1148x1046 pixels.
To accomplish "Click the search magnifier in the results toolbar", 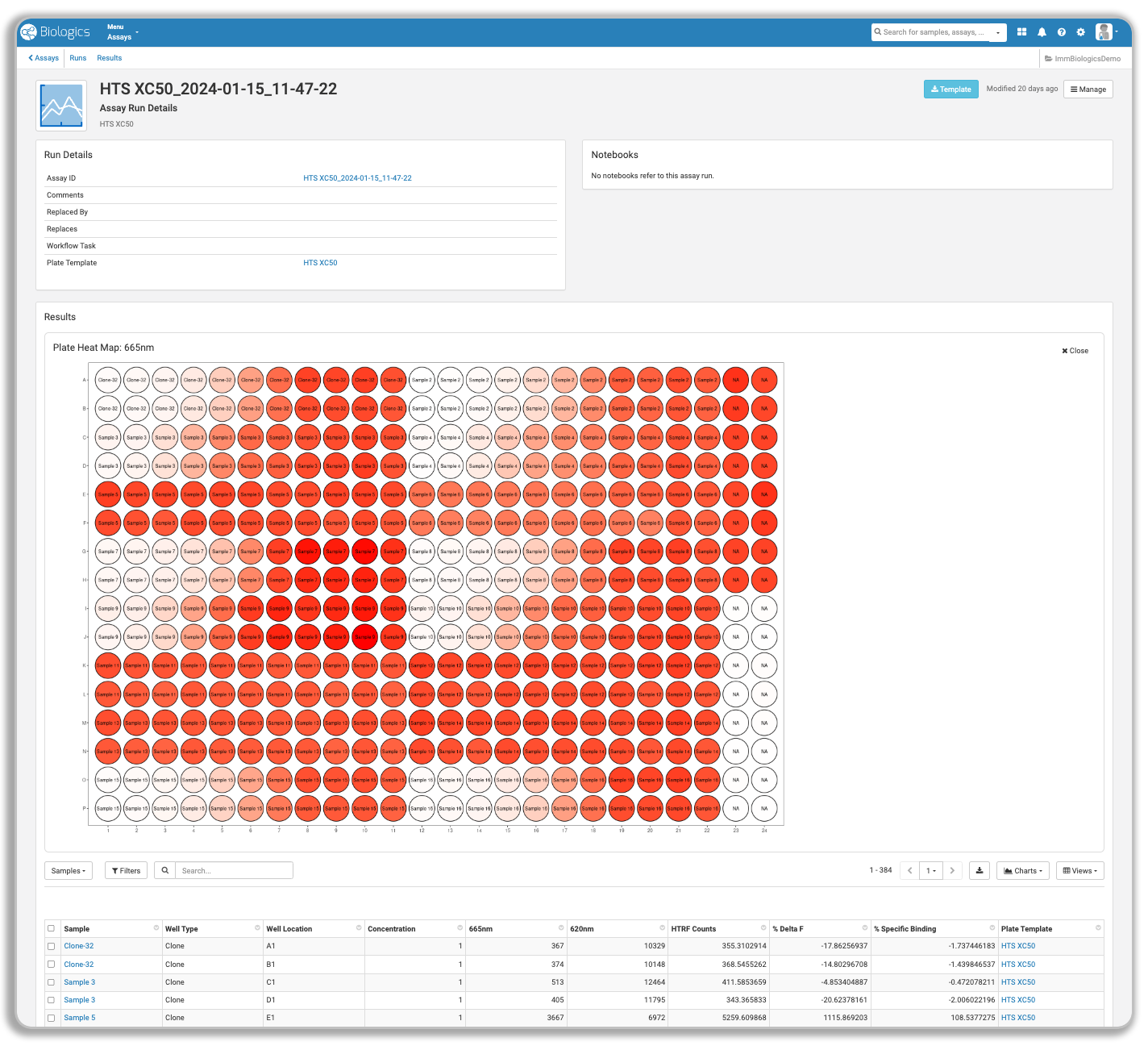I will point(164,870).
